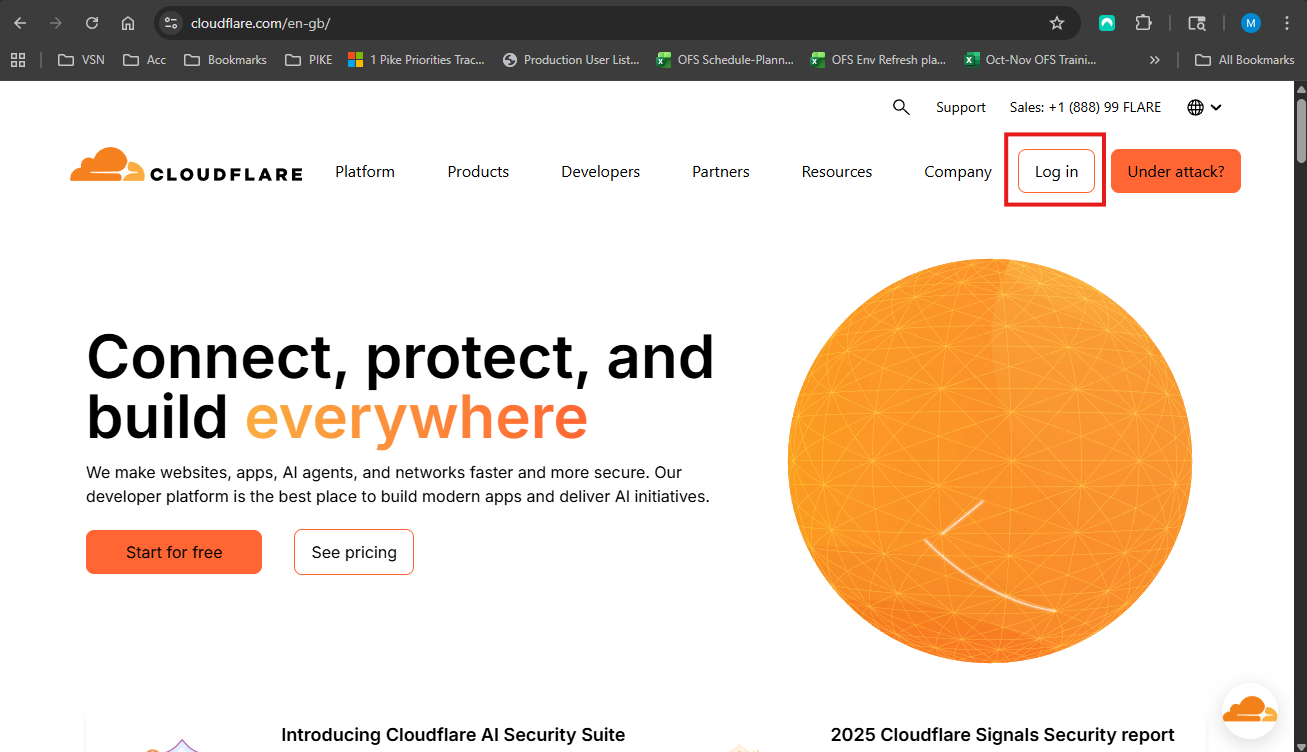Open the Company menu
Image resolution: width=1307 pixels, height=752 pixels.
(958, 172)
